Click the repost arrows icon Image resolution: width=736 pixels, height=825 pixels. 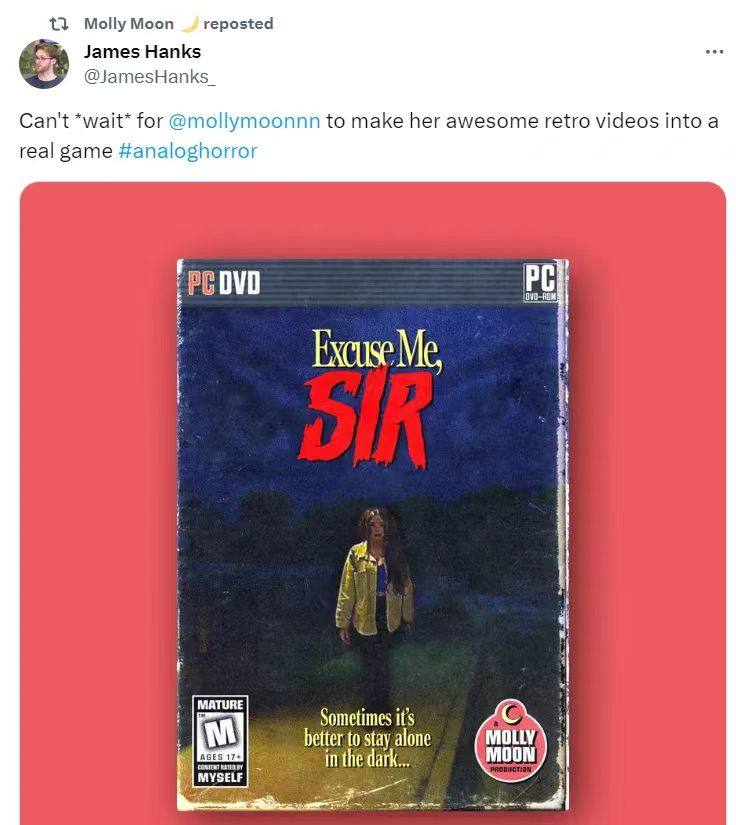point(58,24)
